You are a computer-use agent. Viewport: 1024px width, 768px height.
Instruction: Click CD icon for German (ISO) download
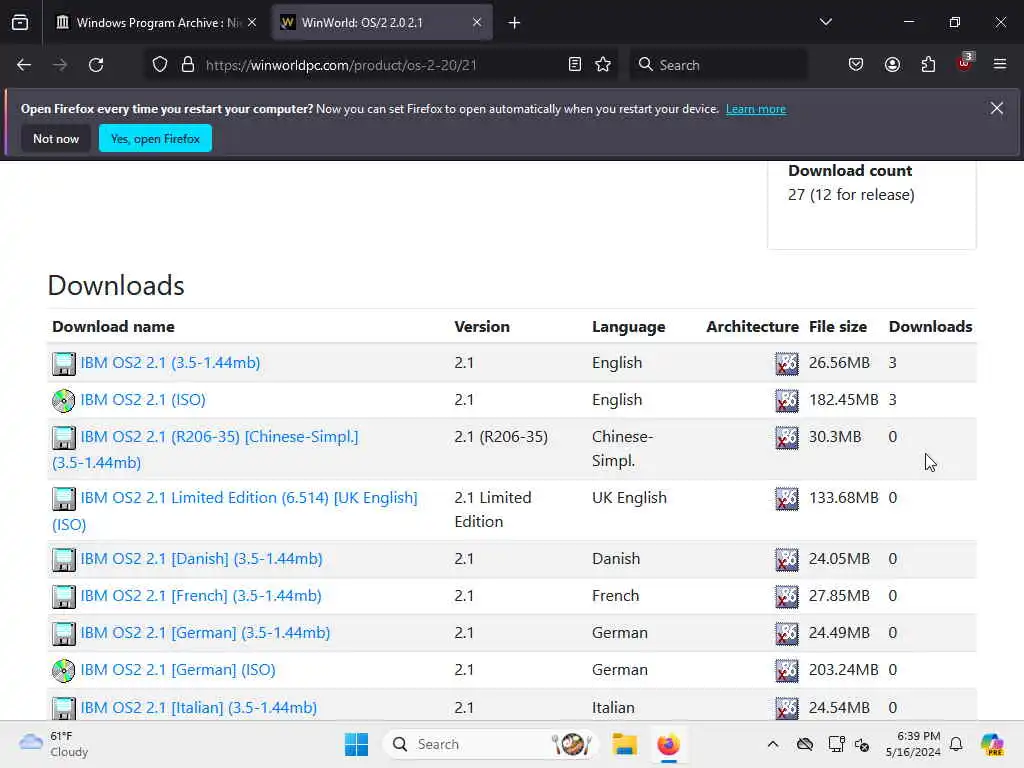click(63, 671)
